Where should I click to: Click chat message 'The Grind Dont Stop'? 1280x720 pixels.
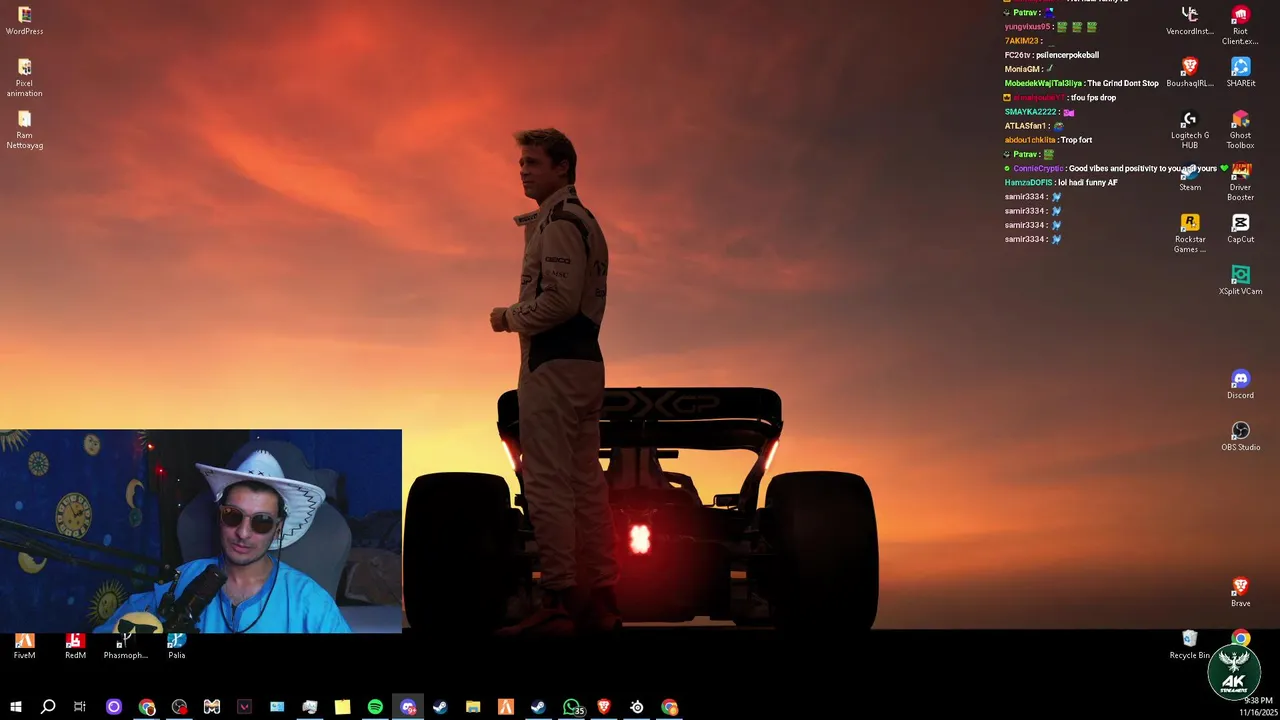tap(1123, 83)
